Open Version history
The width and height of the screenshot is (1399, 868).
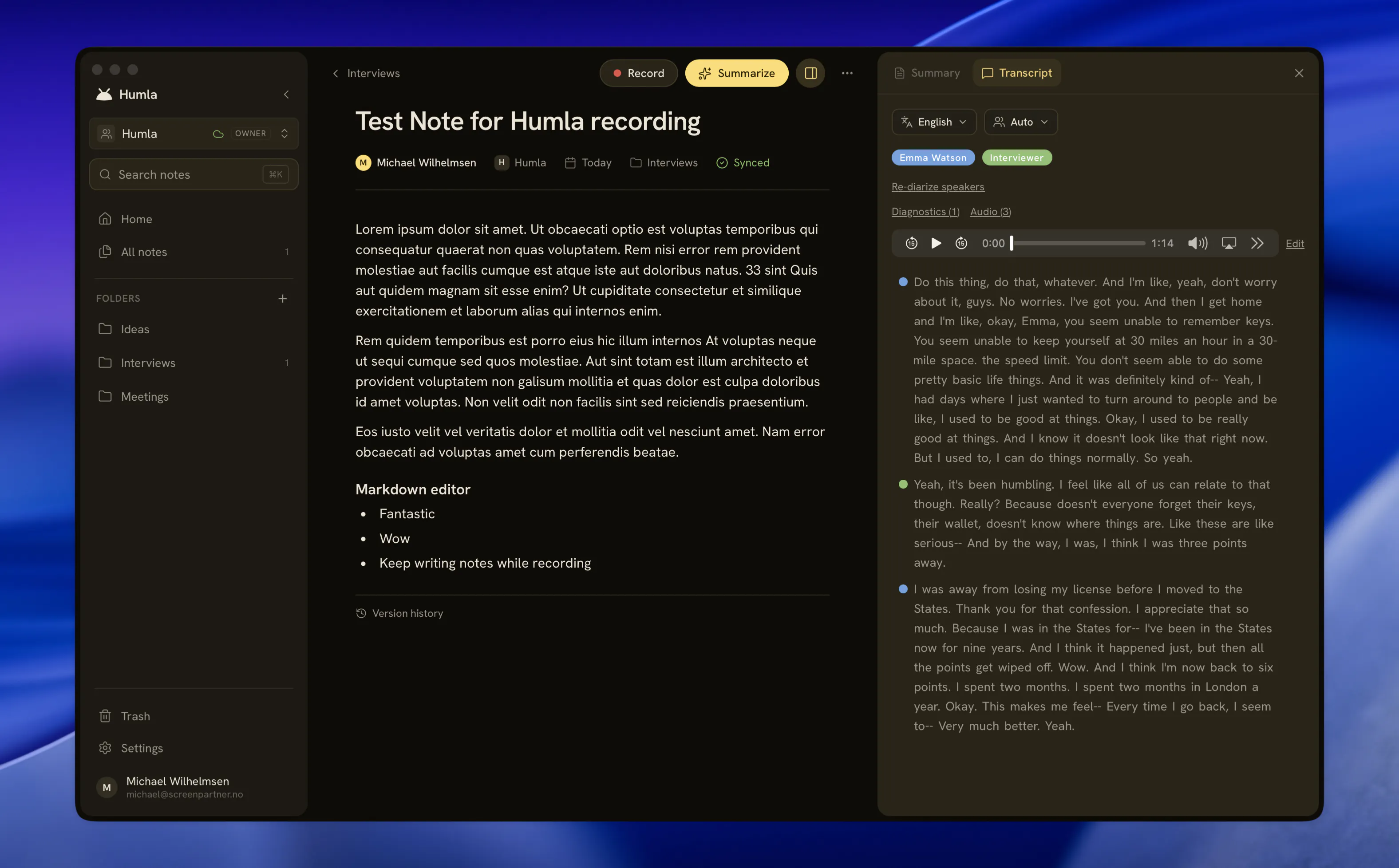click(x=399, y=613)
